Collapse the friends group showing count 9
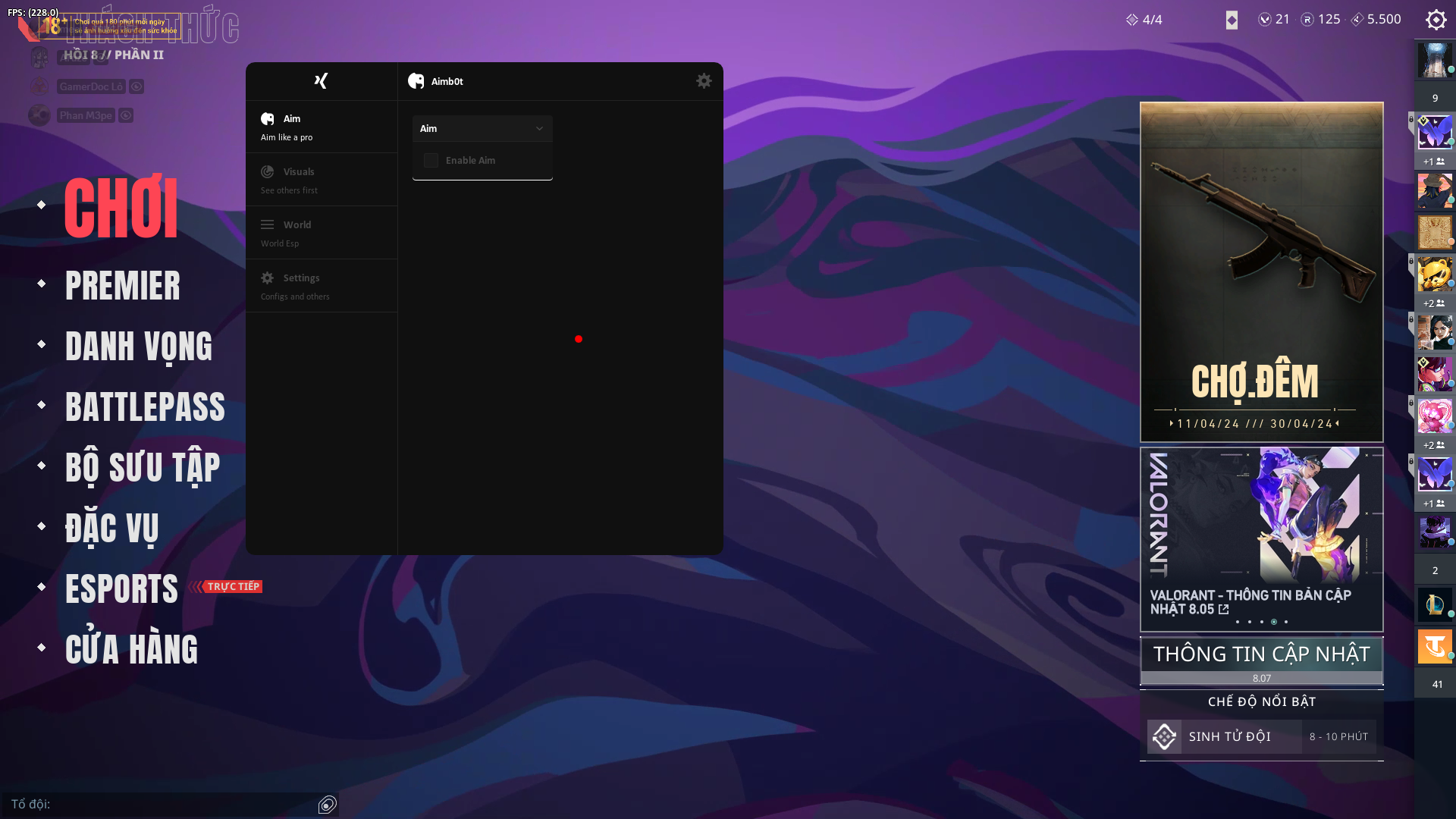Image resolution: width=1456 pixels, height=819 pixels. tap(1435, 98)
